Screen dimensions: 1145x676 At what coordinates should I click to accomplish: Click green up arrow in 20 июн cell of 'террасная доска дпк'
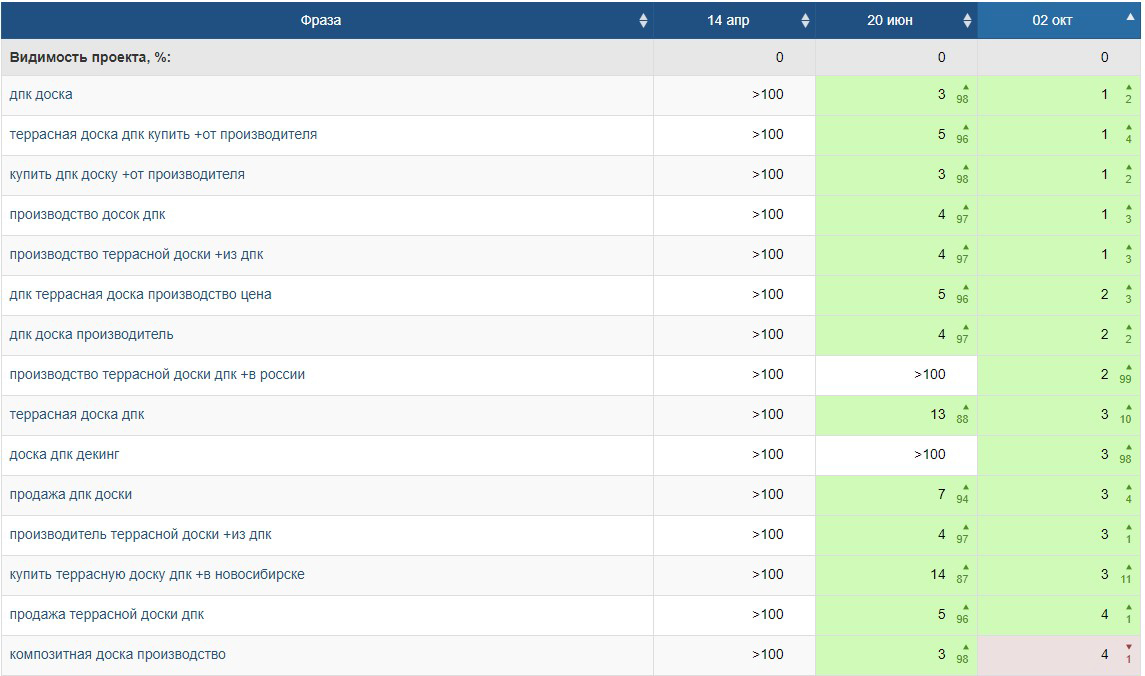(x=965, y=407)
